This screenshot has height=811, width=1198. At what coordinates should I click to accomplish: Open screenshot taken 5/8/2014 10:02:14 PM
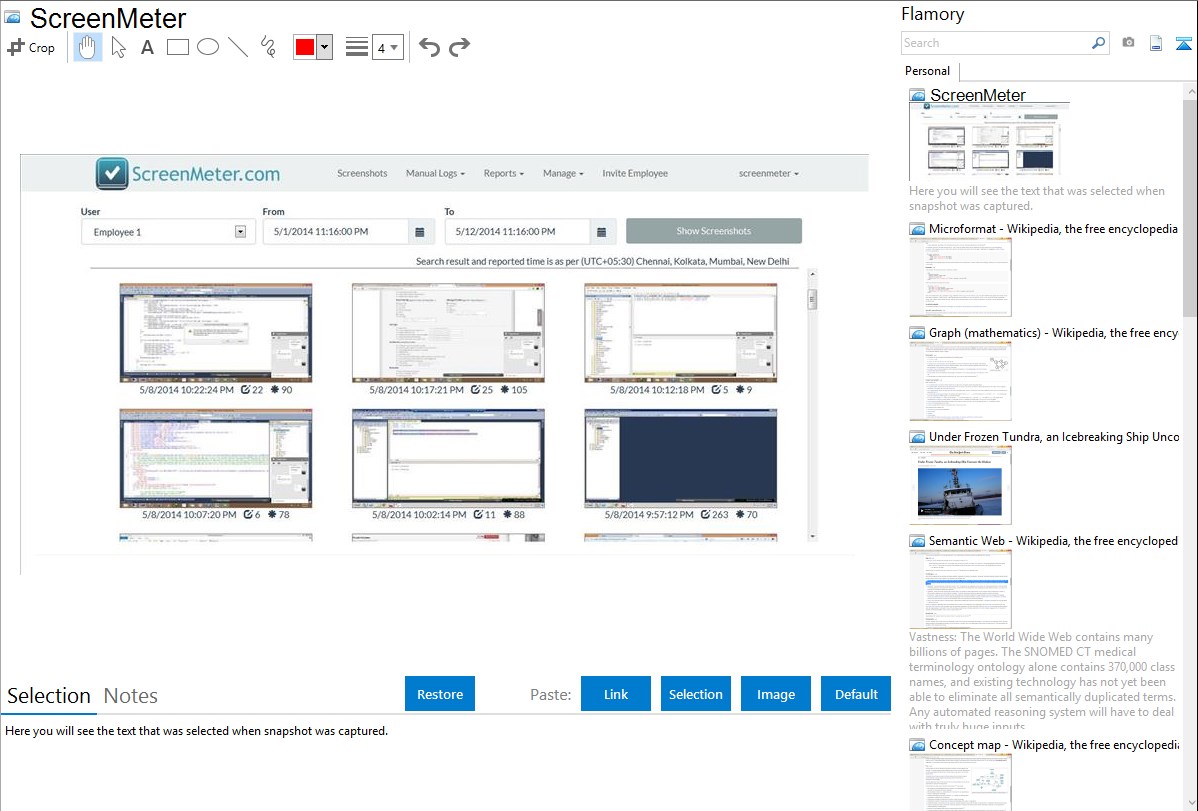448,458
